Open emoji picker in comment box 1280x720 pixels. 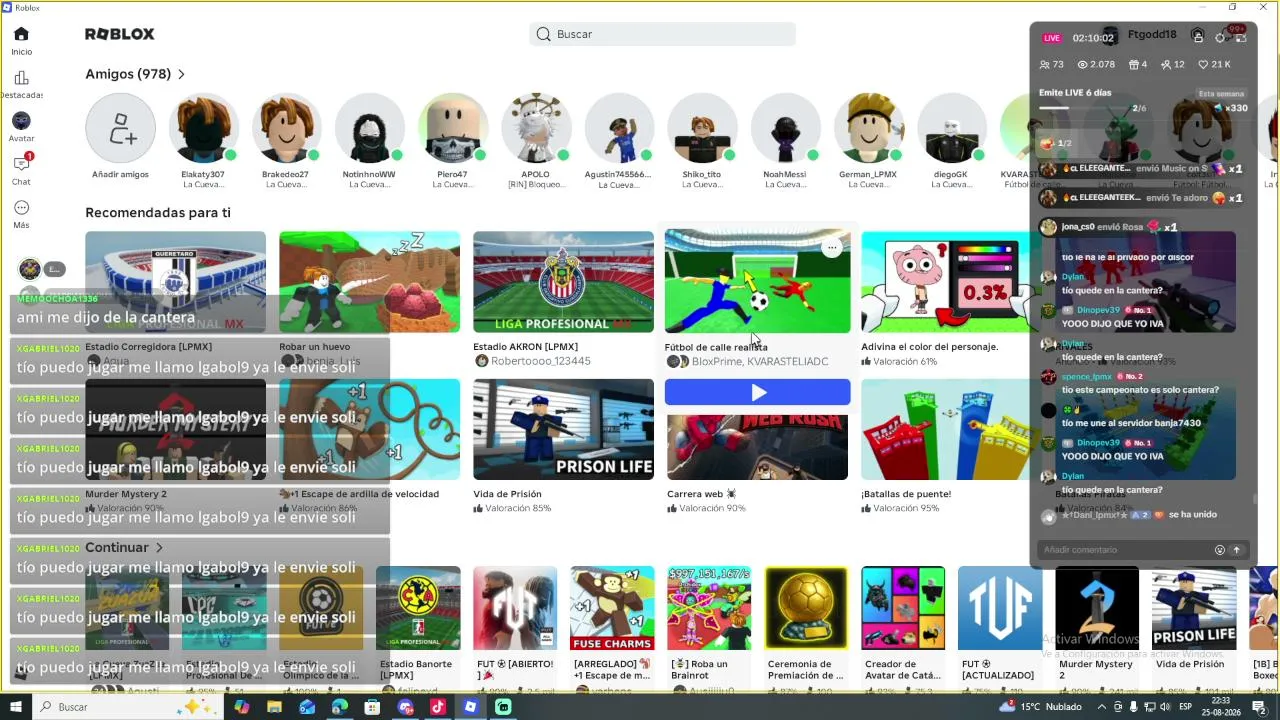click(x=1219, y=550)
